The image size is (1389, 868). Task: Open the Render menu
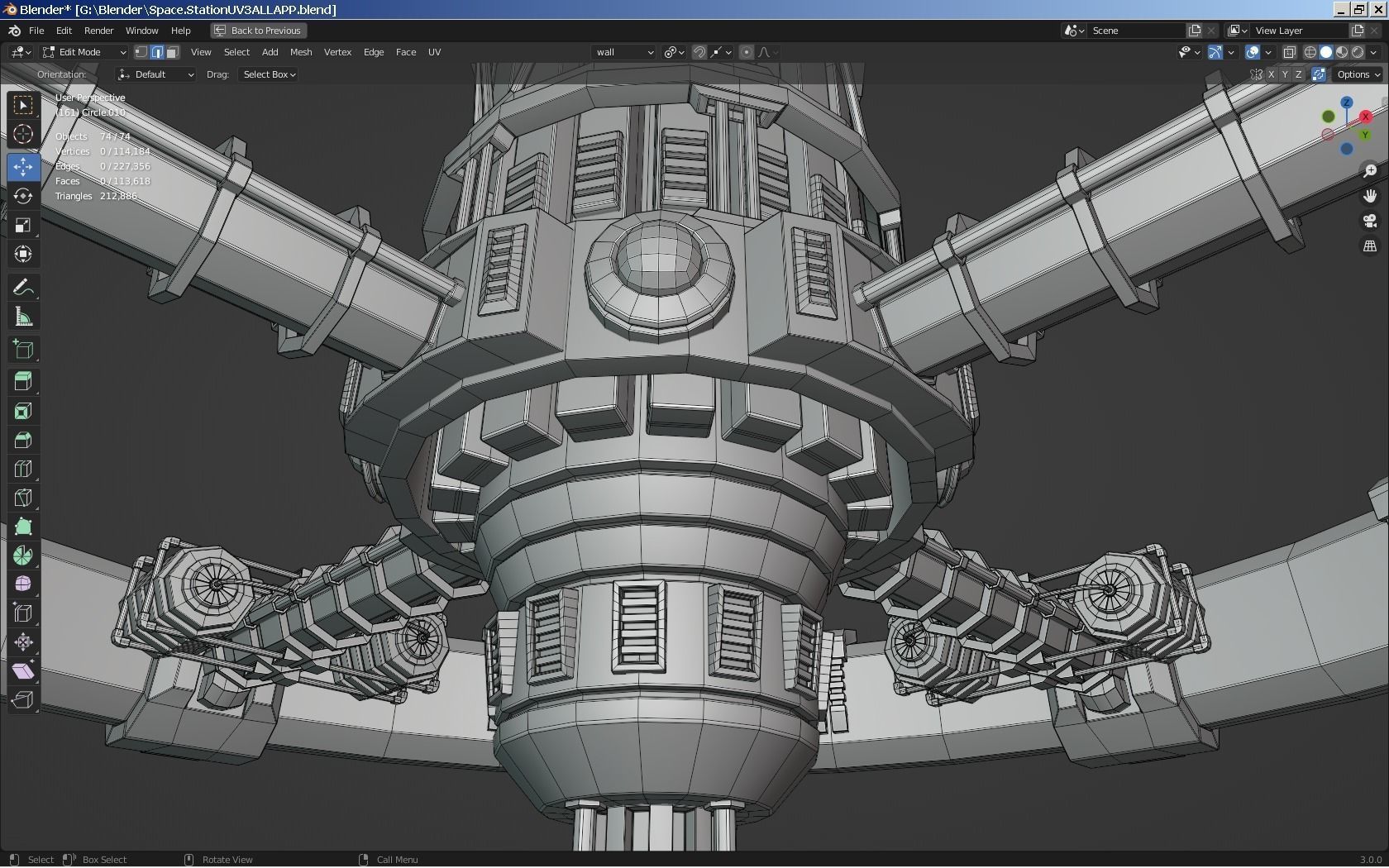(x=98, y=31)
